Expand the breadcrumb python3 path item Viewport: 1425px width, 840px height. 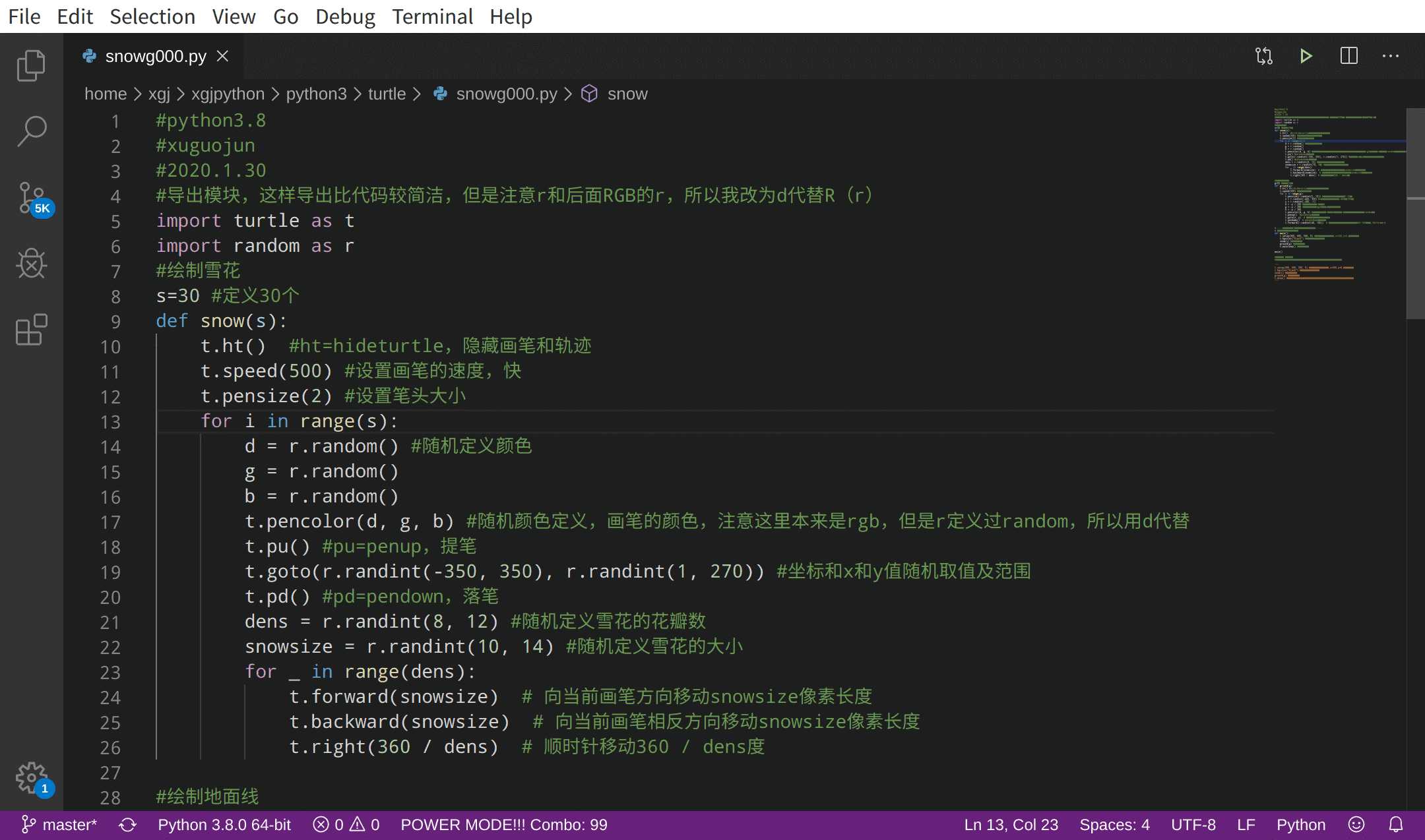coord(314,93)
